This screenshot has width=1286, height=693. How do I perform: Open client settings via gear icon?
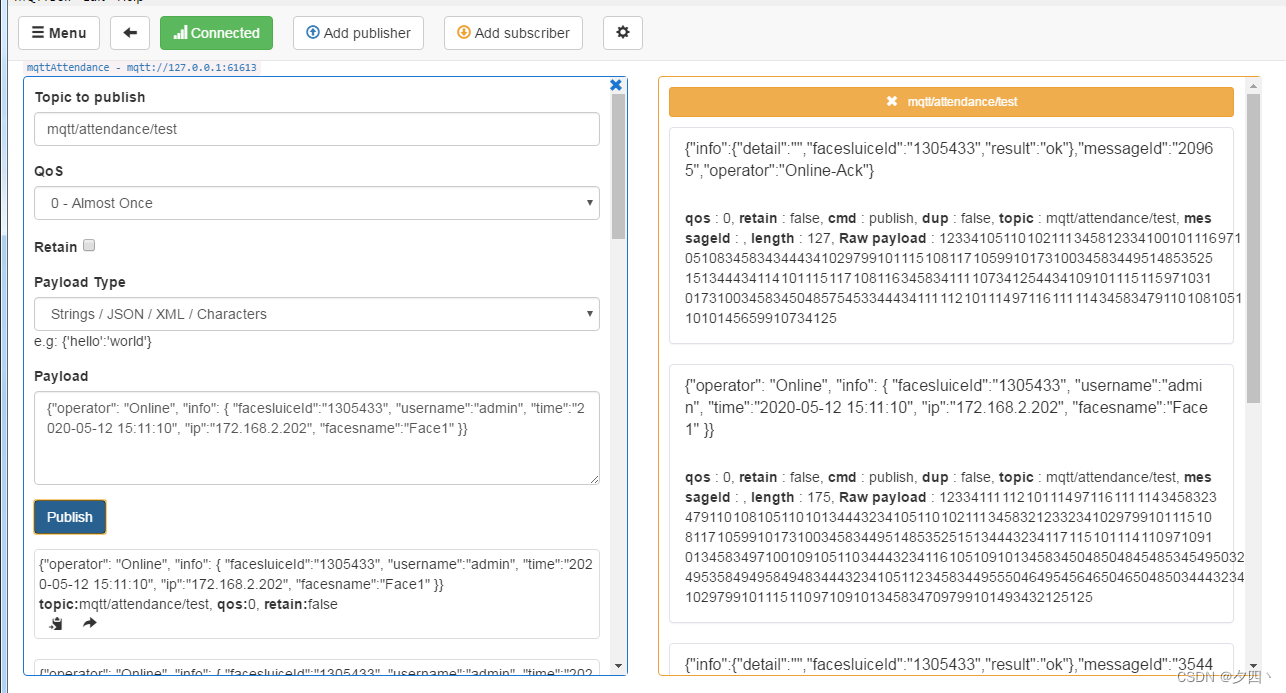tap(623, 33)
